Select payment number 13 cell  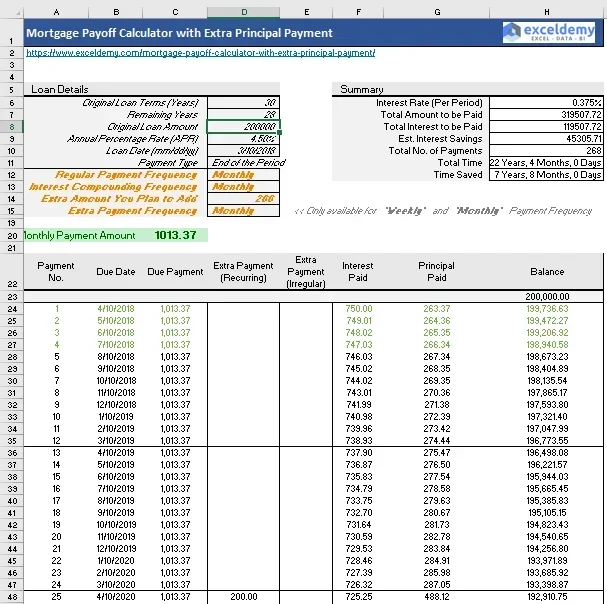pos(57,453)
